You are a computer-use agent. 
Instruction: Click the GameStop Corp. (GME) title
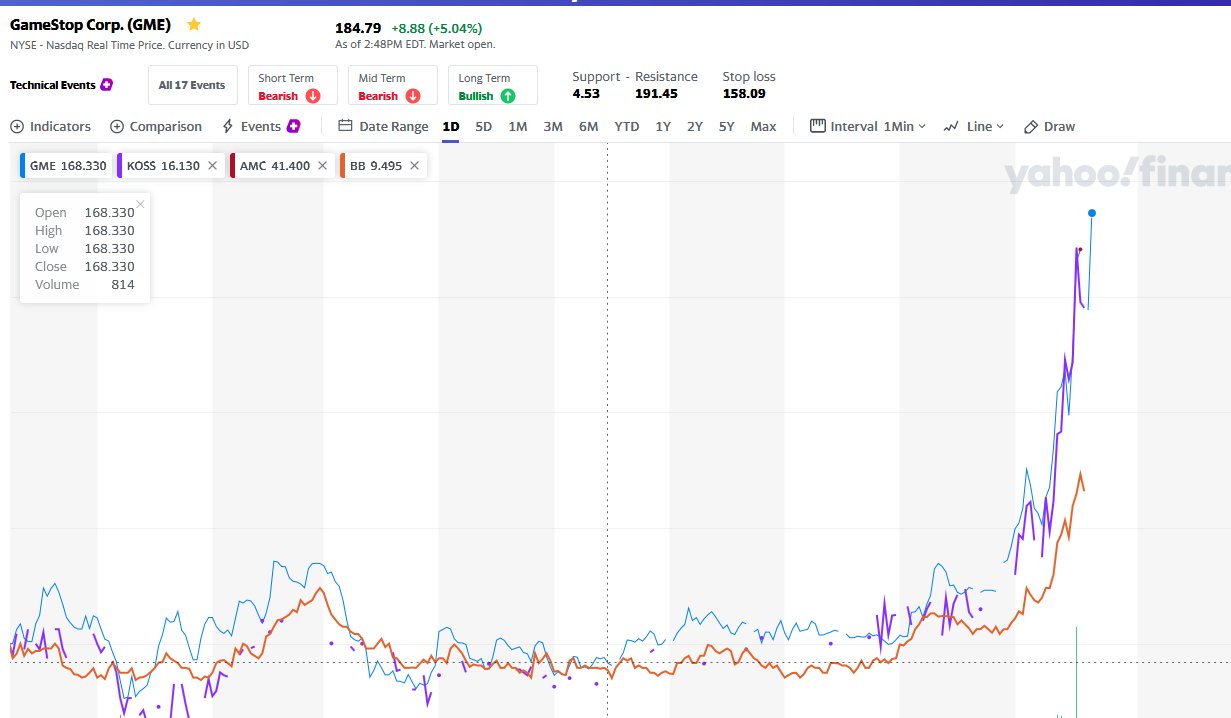[x=90, y=24]
